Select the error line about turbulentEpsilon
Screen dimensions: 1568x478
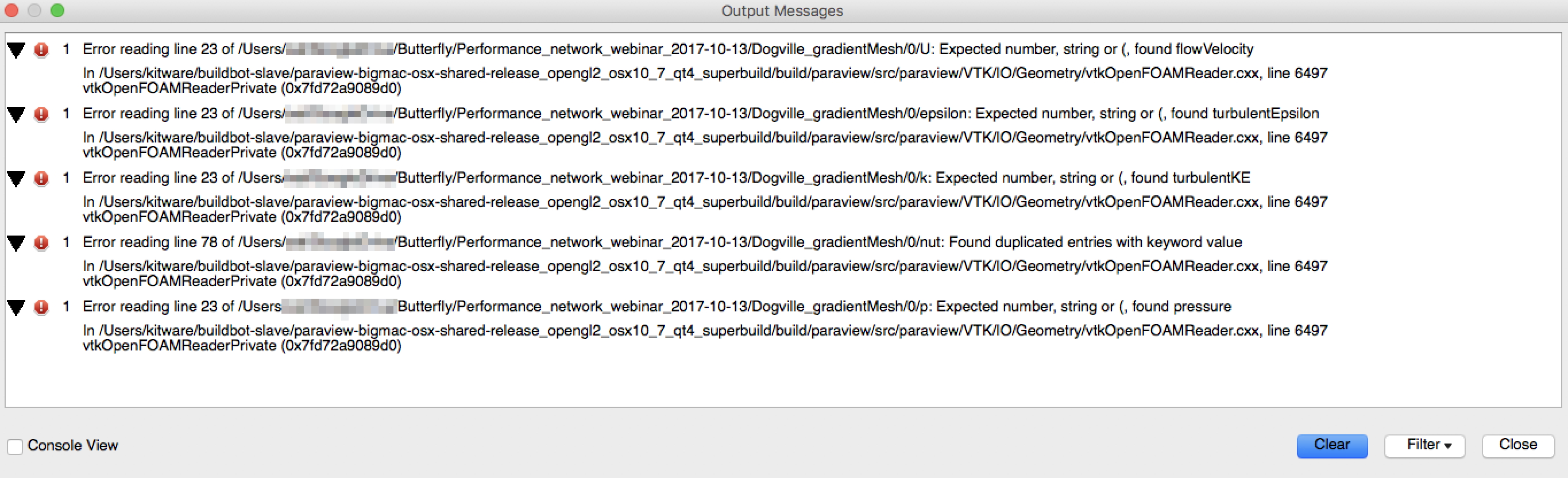coord(701,114)
